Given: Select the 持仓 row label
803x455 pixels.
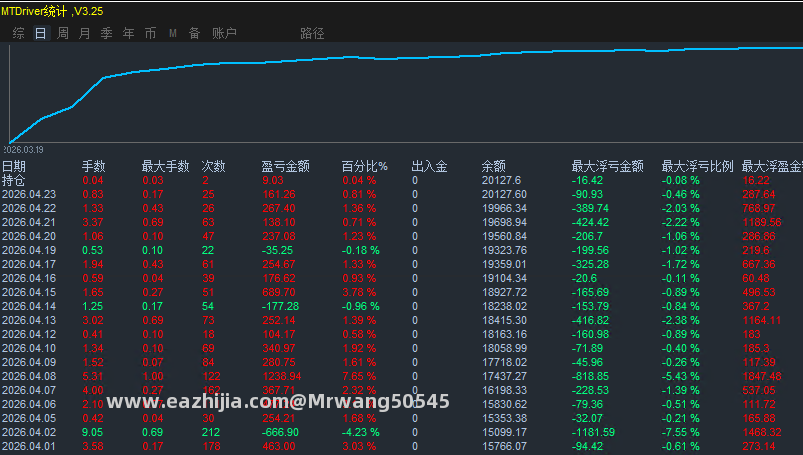Looking at the screenshot, I should pyautogui.click(x=14, y=180).
